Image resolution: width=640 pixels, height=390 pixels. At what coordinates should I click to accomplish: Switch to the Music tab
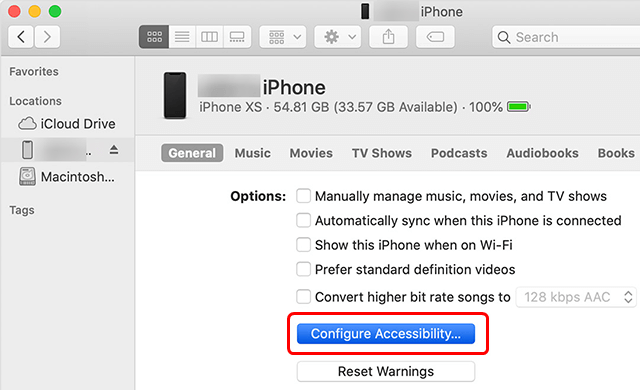click(252, 153)
